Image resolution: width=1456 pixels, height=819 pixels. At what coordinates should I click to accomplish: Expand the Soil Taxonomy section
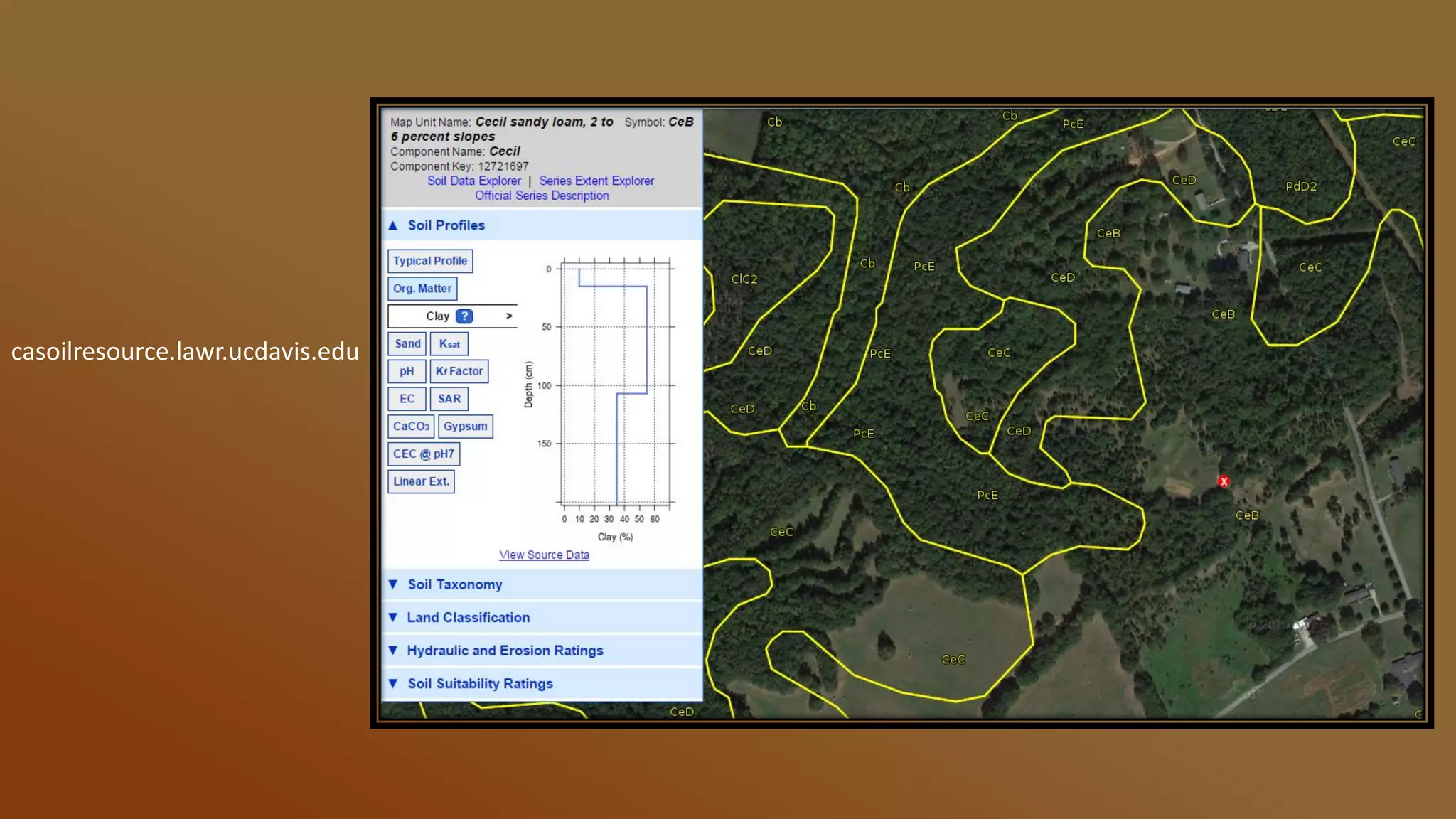click(455, 584)
